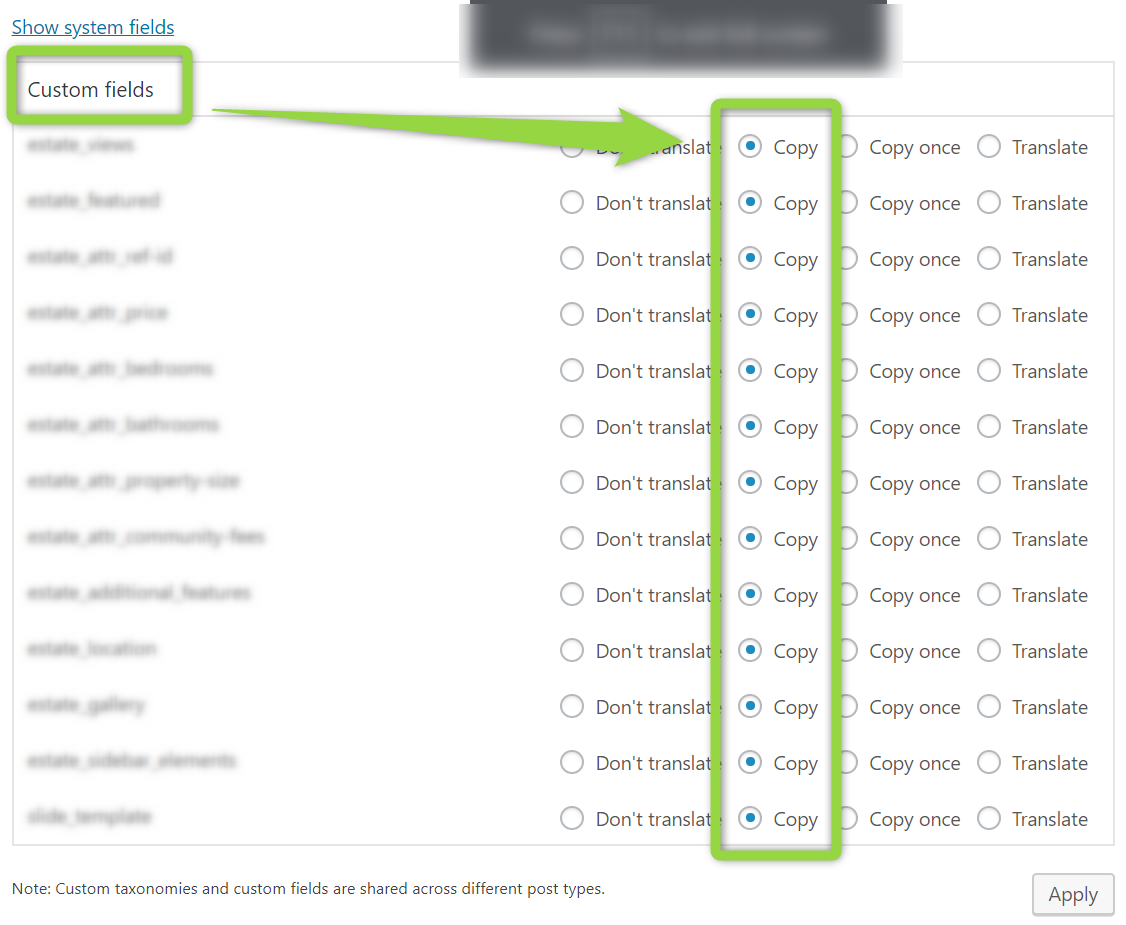Choose Translate for estate_sidebar_elements
Image resolution: width=1126 pixels, height=925 pixels.
coord(989,763)
